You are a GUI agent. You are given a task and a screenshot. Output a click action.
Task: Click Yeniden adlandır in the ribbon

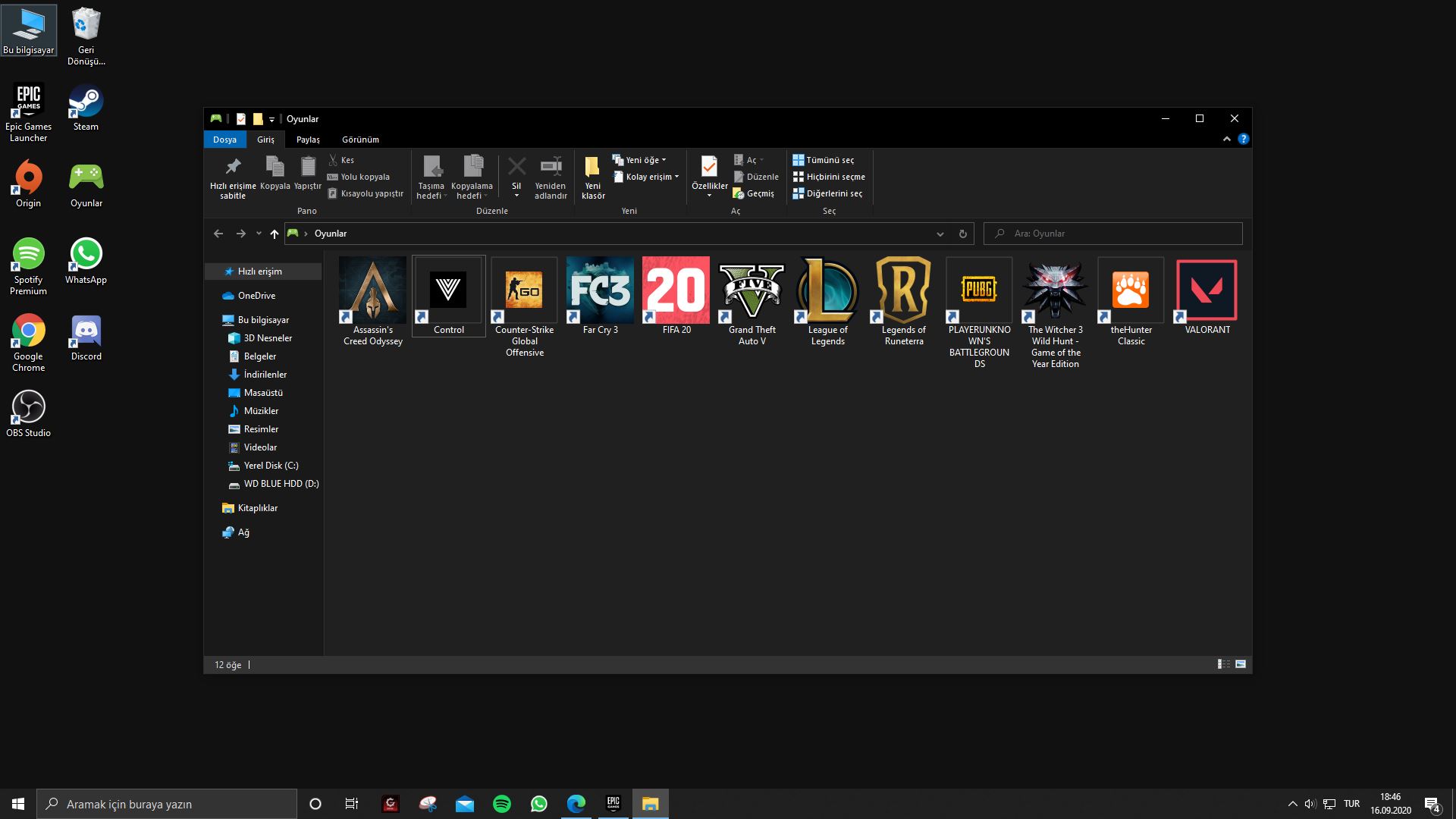point(551,177)
